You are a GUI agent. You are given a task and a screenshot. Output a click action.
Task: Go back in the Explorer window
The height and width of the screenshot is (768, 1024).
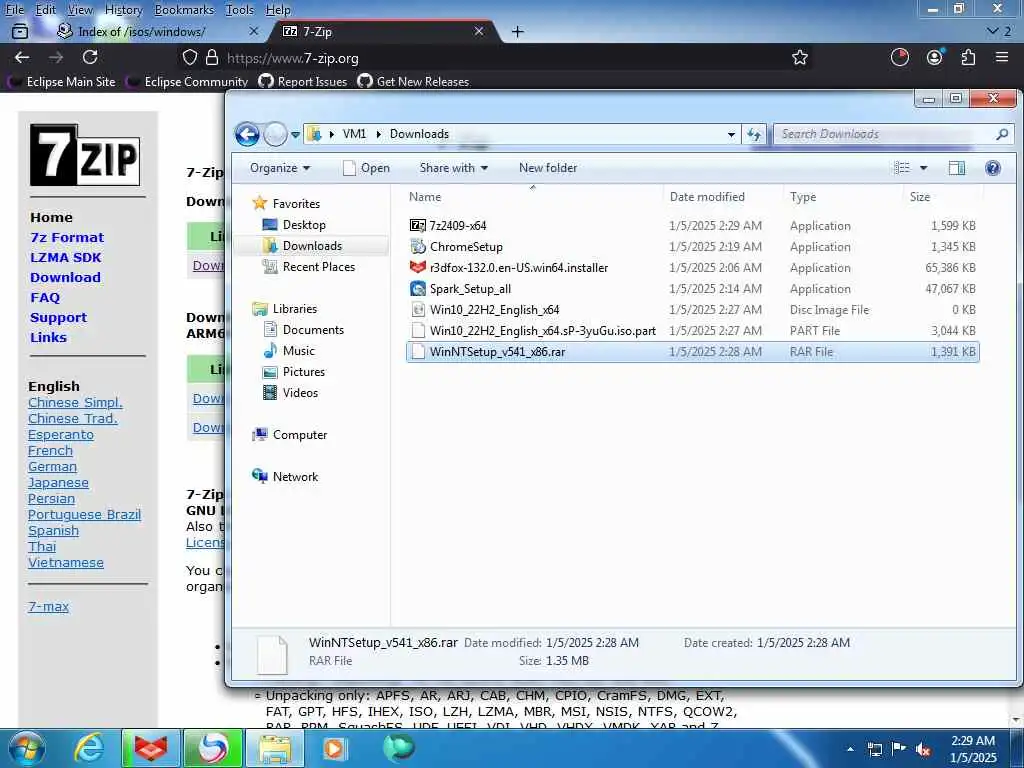pyautogui.click(x=247, y=135)
